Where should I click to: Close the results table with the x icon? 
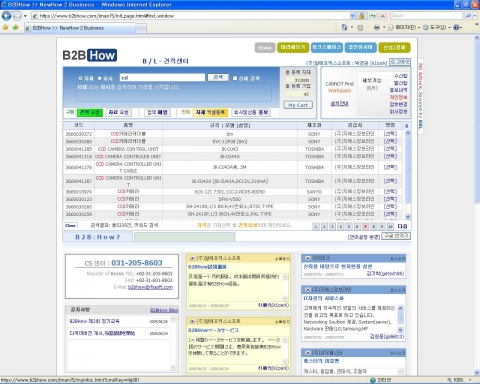coord(406,126)
